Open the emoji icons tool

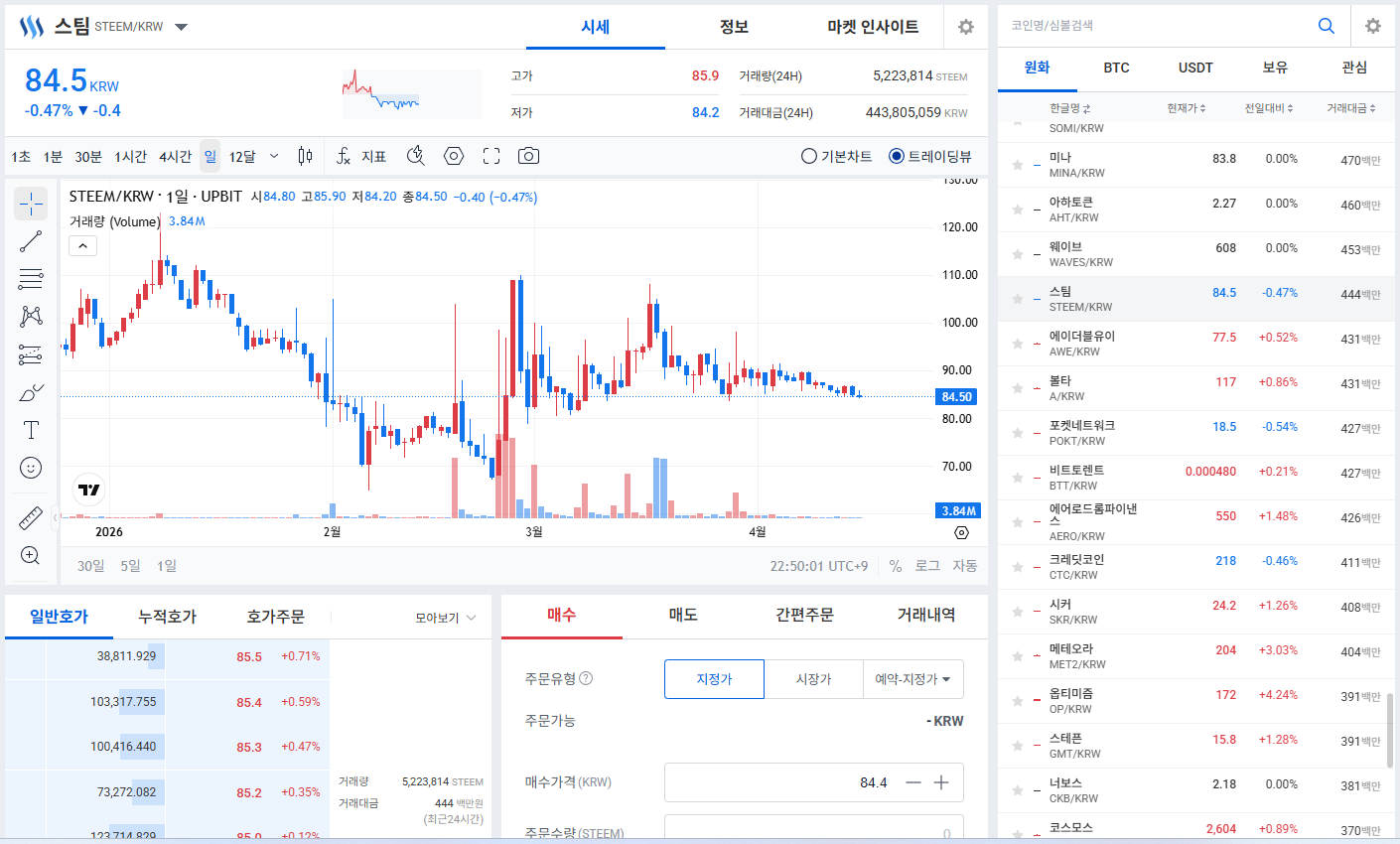point(31,468)
